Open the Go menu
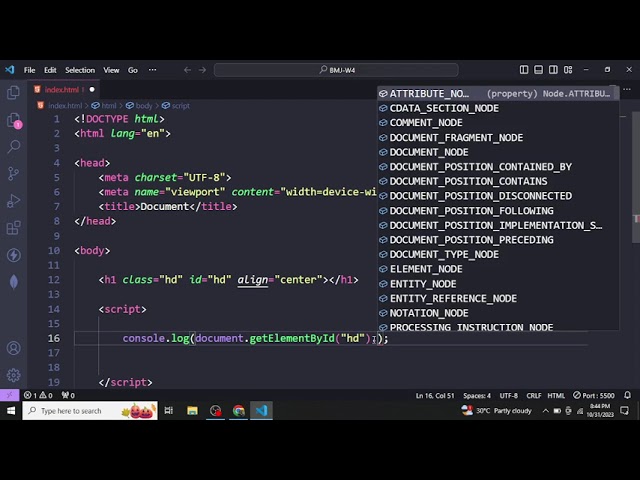The width and height of the screenshot is (640, 480). [133, 70]
